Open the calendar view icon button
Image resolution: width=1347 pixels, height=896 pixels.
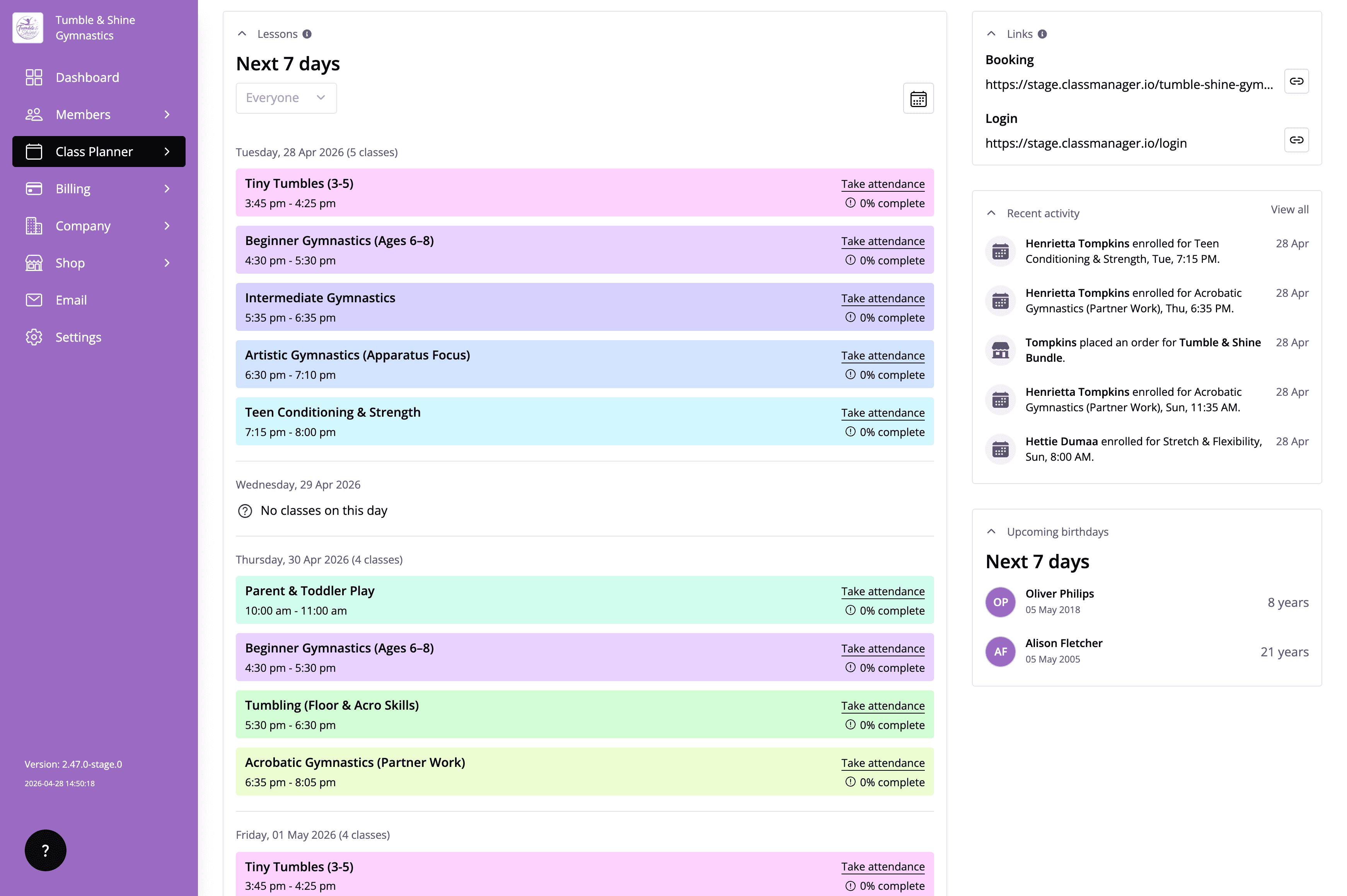pos(918,98)
